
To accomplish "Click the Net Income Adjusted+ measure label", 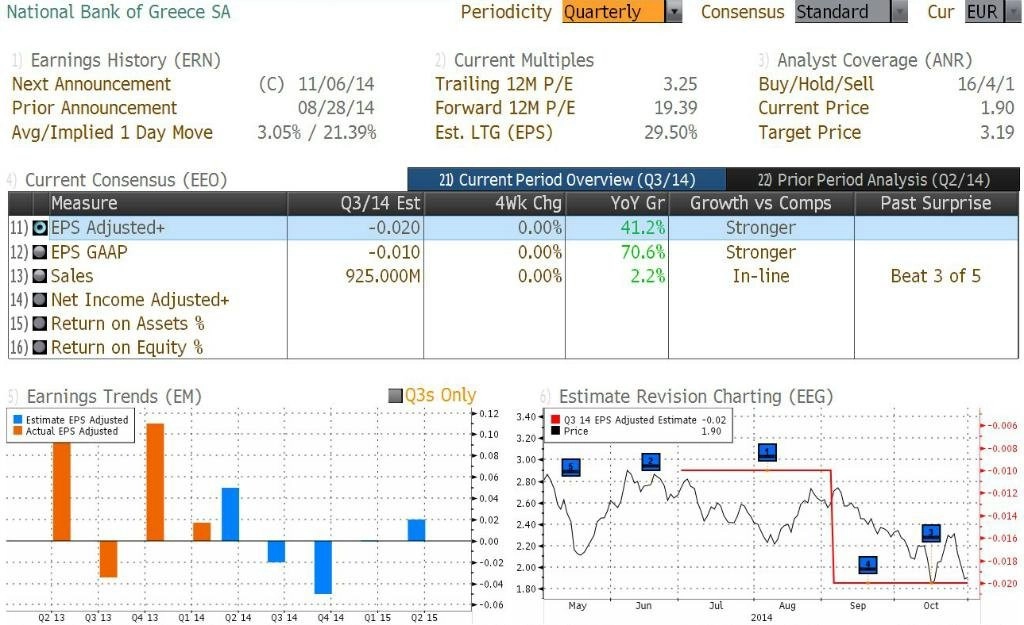I will pos(140,300).
